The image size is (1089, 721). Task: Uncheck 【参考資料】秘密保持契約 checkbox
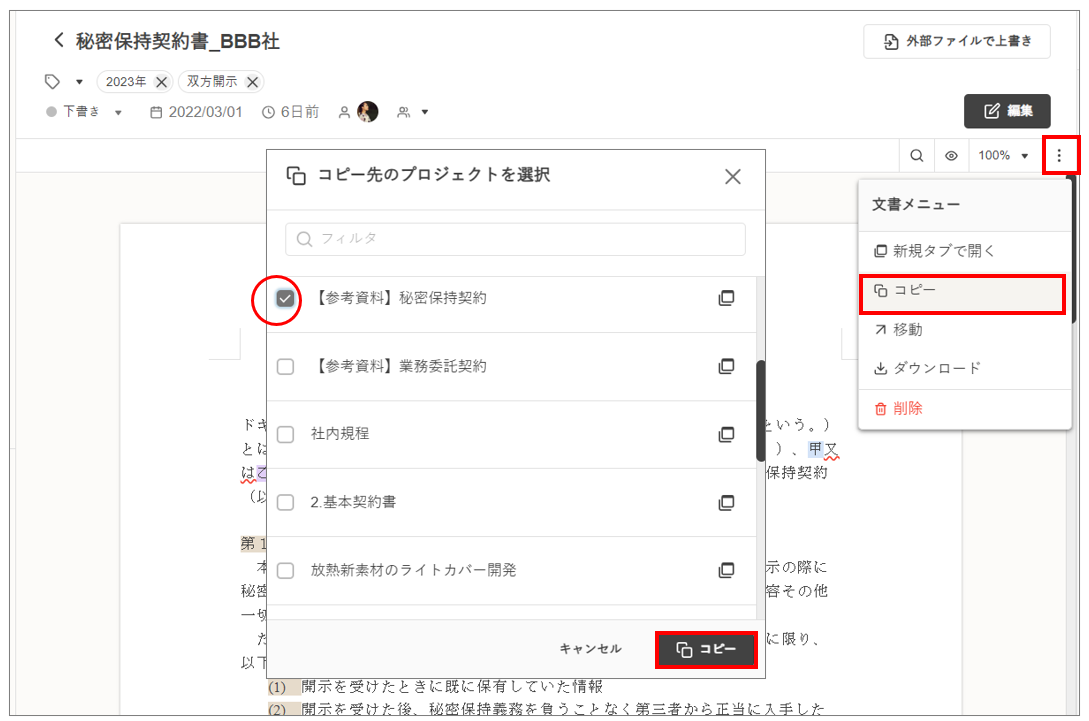(286, 298)
